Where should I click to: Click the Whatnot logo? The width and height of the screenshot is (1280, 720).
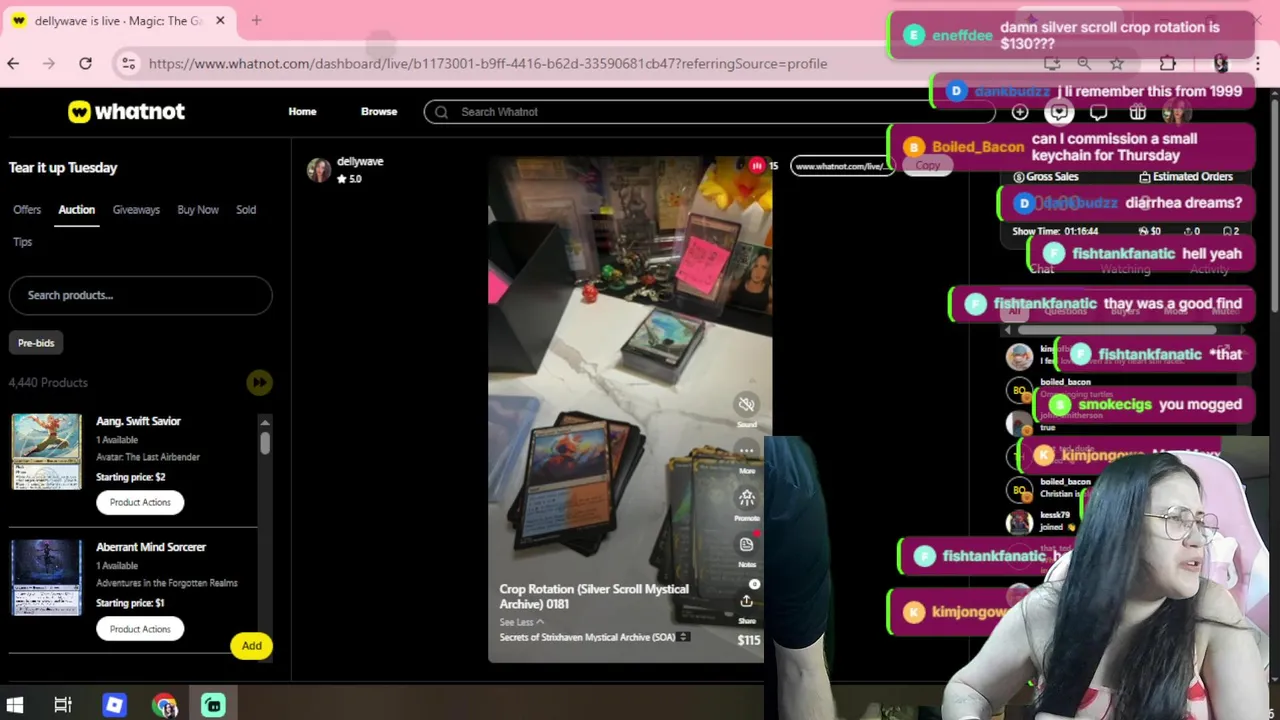point(126,111)
